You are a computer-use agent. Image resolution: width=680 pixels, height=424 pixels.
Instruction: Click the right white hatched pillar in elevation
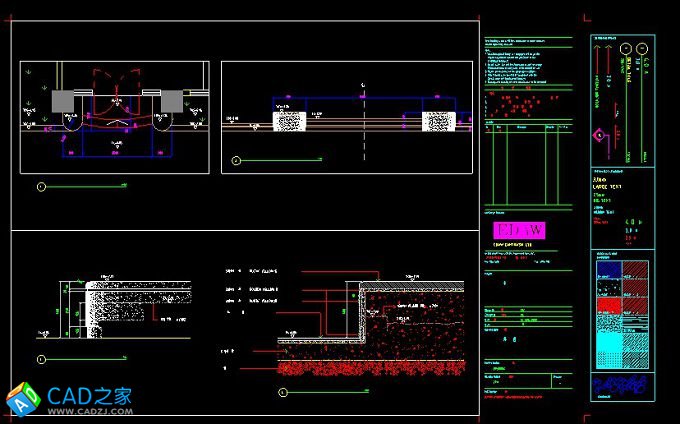tap(439, 122)
